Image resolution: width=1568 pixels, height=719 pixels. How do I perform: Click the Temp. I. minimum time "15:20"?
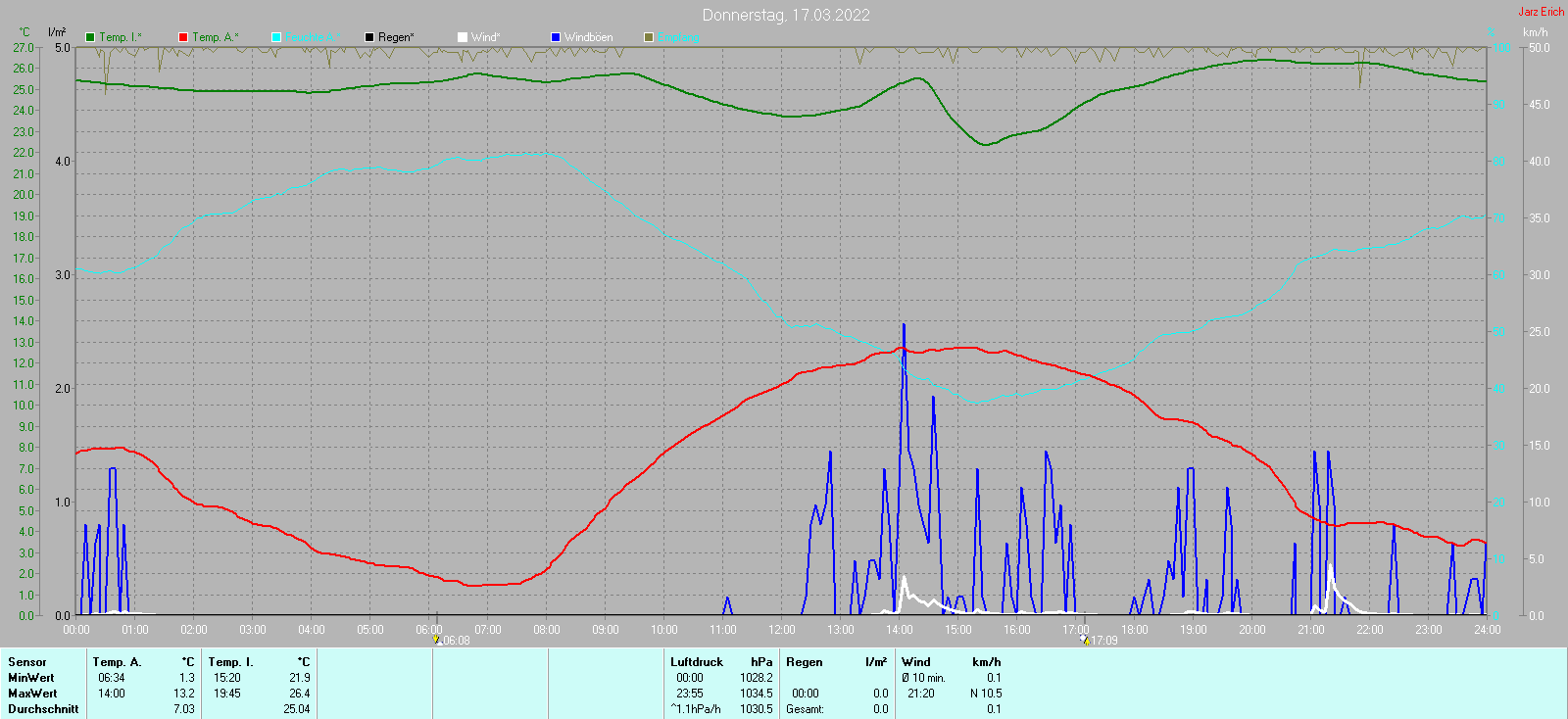click(226, 678)
